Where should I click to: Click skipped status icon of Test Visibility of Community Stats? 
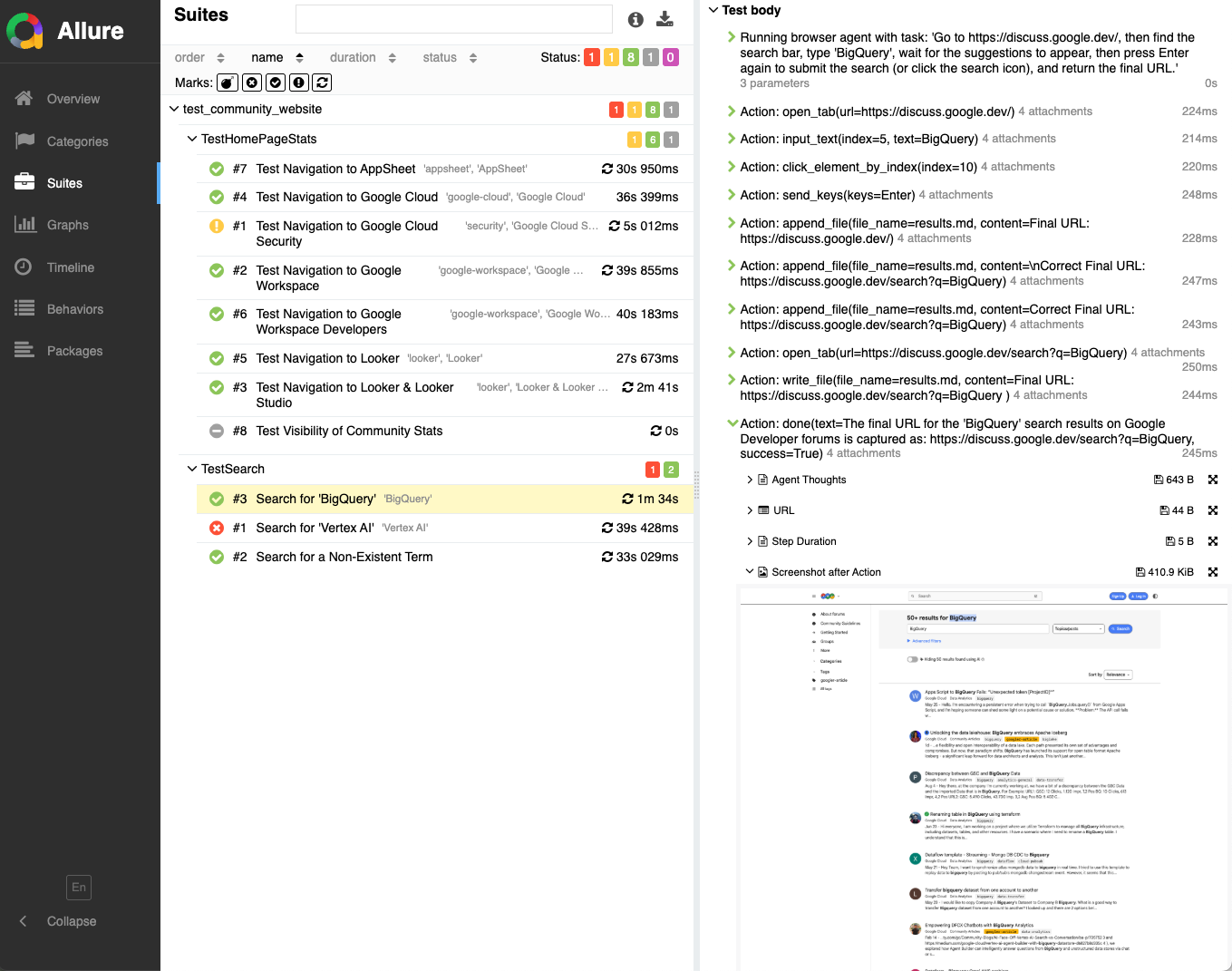coord(217,431)
